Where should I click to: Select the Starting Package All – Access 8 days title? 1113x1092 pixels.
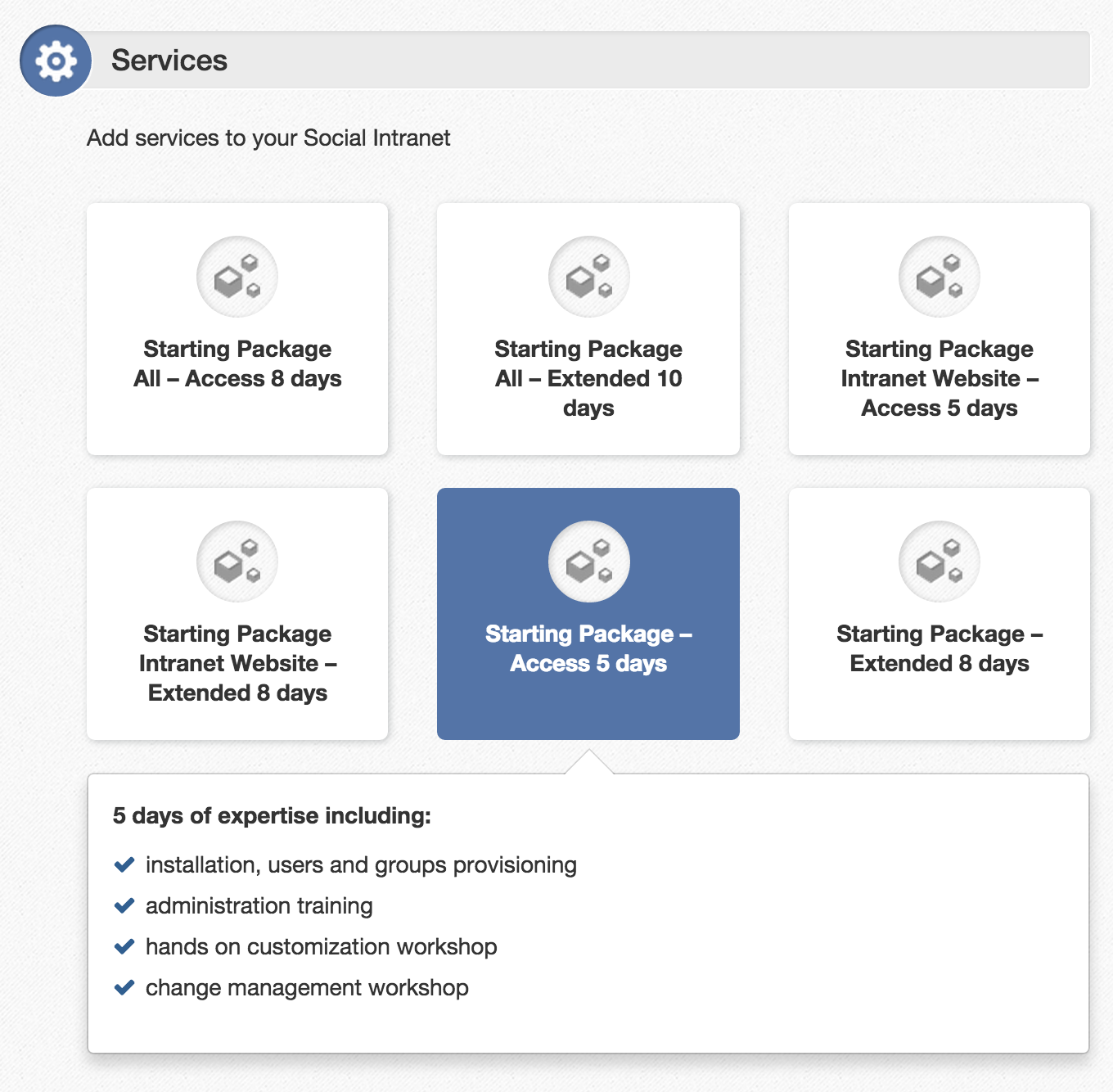coord(237,364)
